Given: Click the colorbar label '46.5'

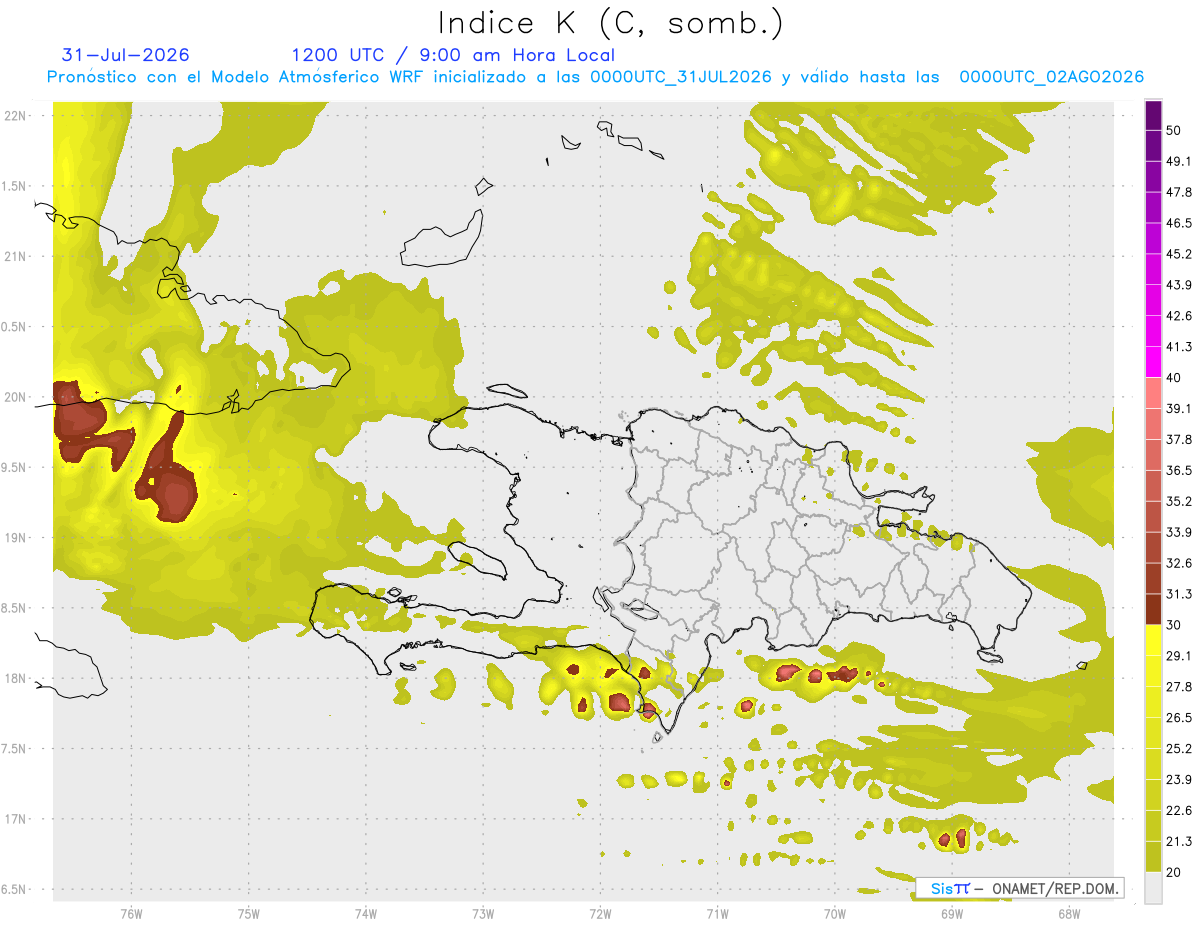Looking at the screenshot, I should coord(1179,224).
